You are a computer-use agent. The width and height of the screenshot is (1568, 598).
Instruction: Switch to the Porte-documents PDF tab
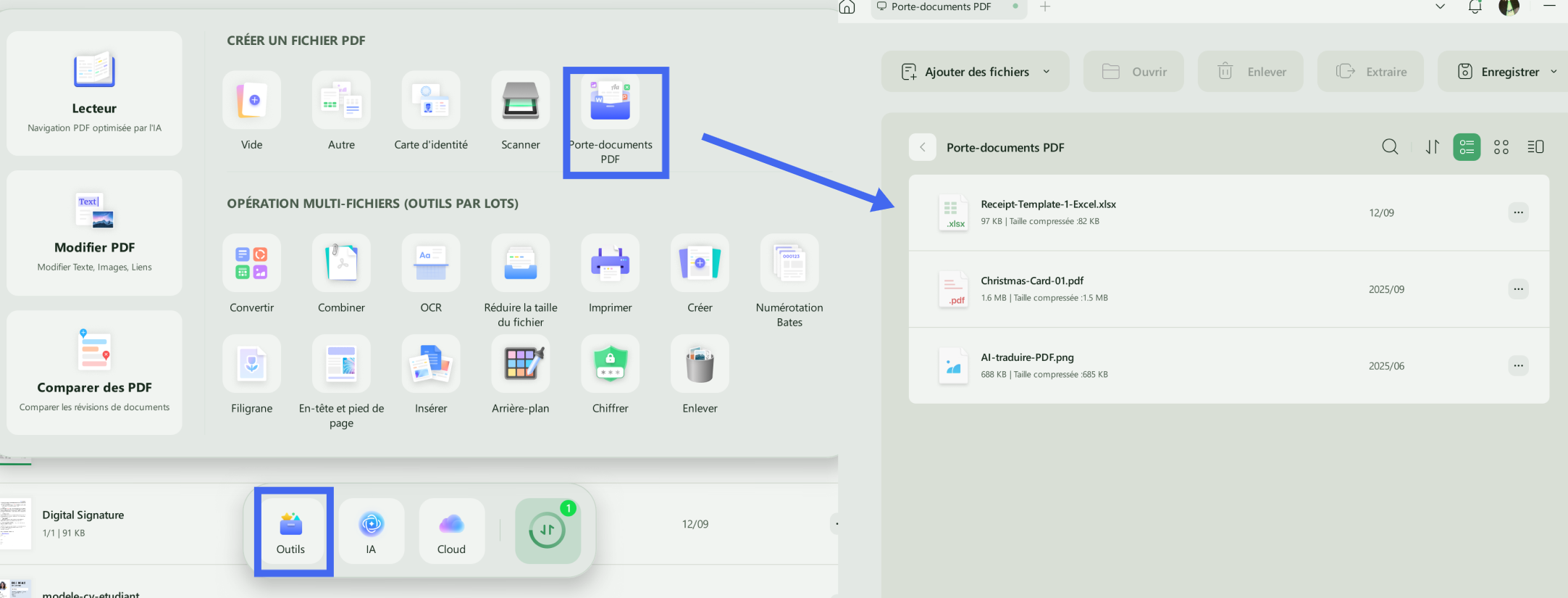click(x=949, y=7)
